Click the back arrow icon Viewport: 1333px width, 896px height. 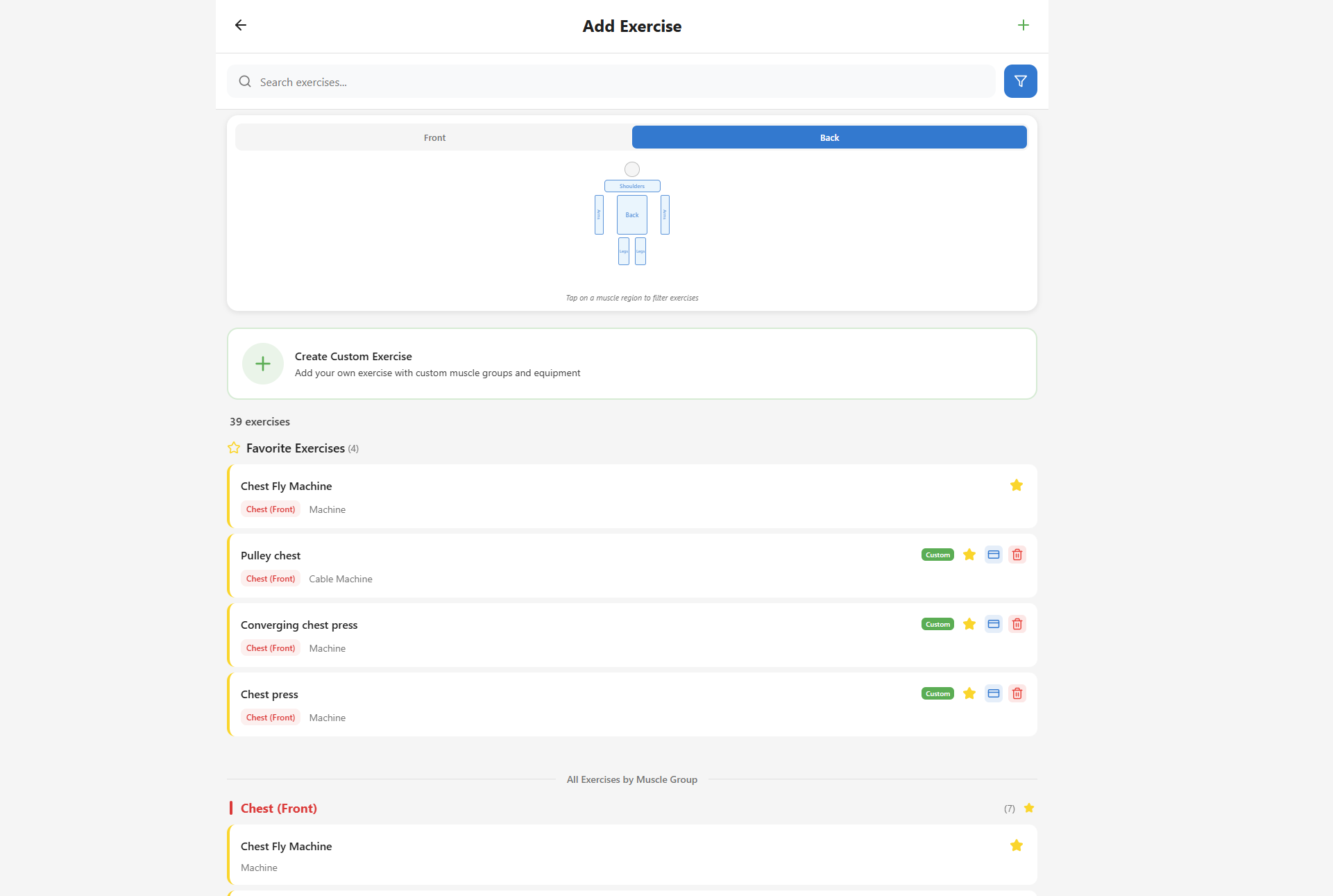click(x=241, y=26)
